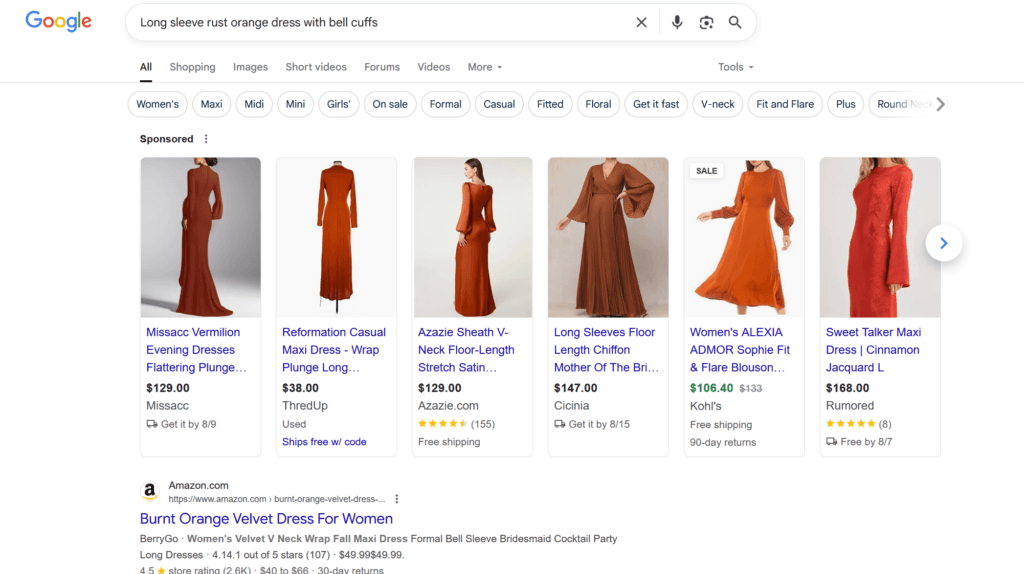Apply the Casual filter chip

point(499,104)
